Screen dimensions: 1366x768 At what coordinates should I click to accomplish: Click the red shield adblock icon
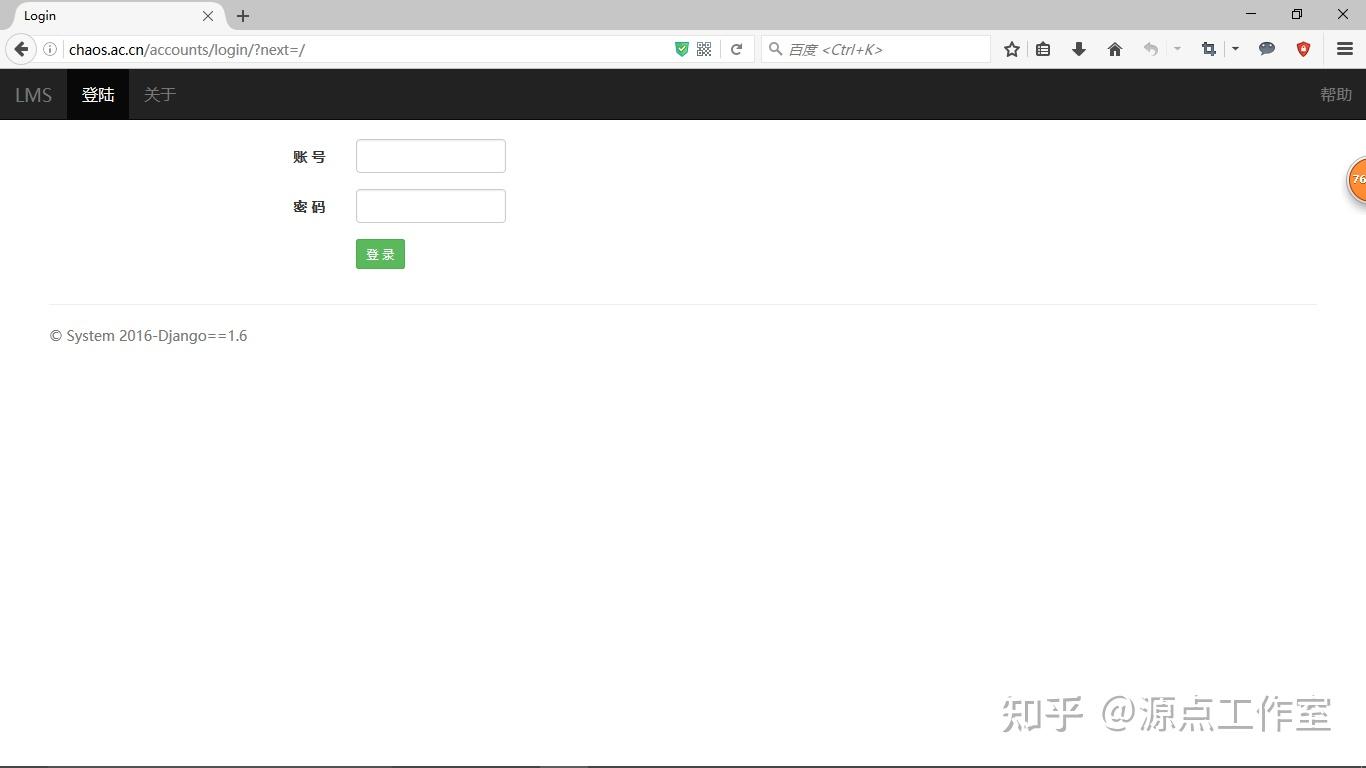1303,48
